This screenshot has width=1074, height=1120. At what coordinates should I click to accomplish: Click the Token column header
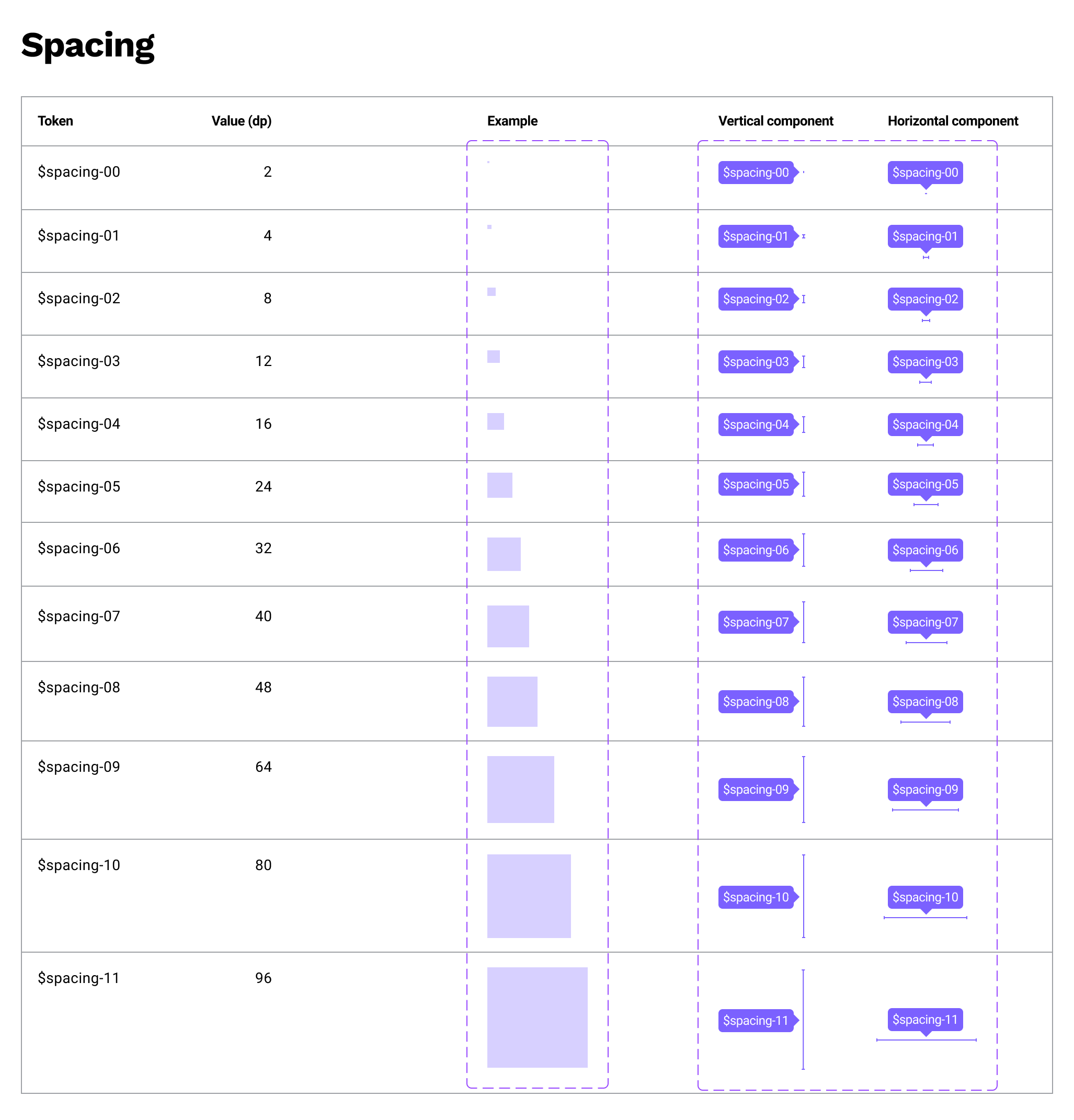click(x=55, y=121)
